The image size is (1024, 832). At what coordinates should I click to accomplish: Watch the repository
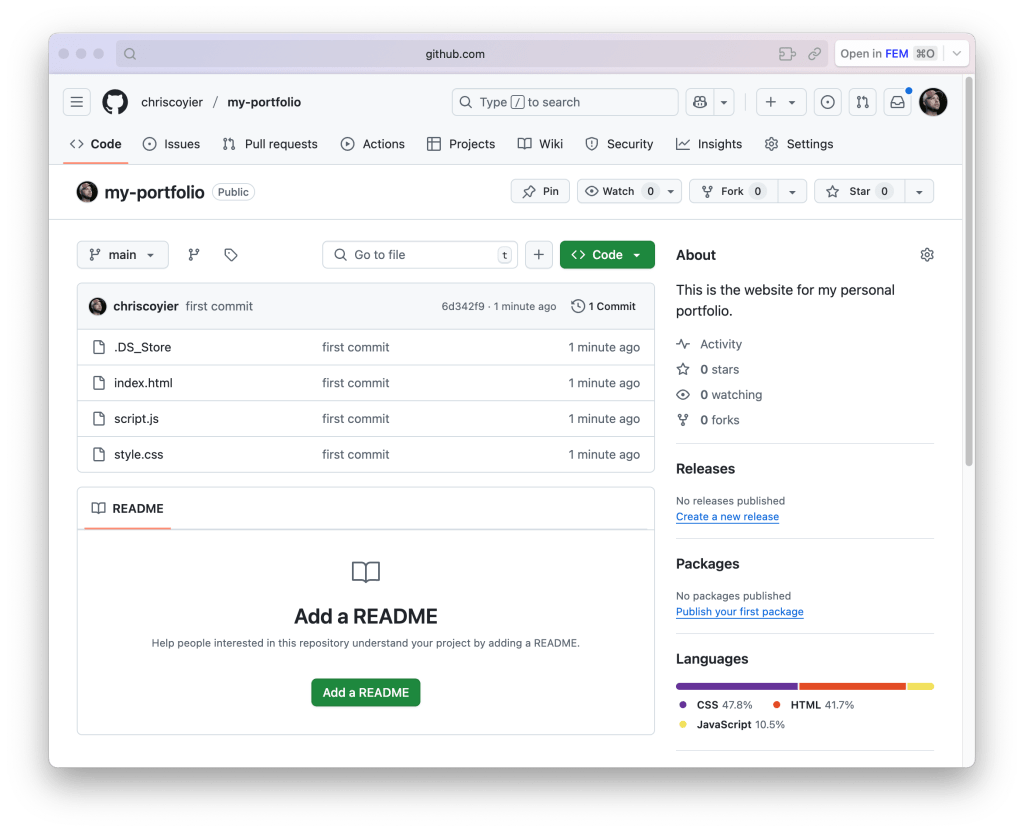tap(620, 190)
